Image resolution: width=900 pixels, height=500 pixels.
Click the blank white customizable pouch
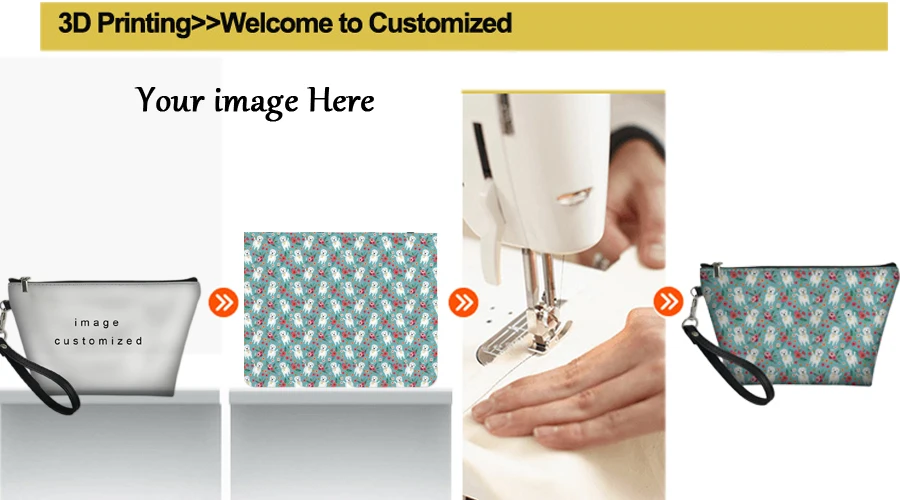pos(101,336)
